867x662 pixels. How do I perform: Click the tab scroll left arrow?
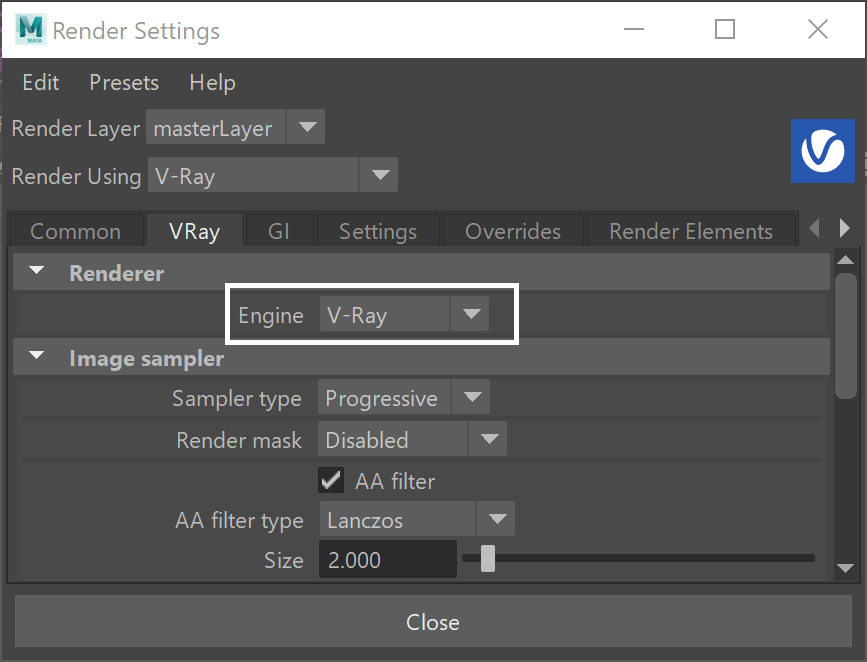pos(814,227)
